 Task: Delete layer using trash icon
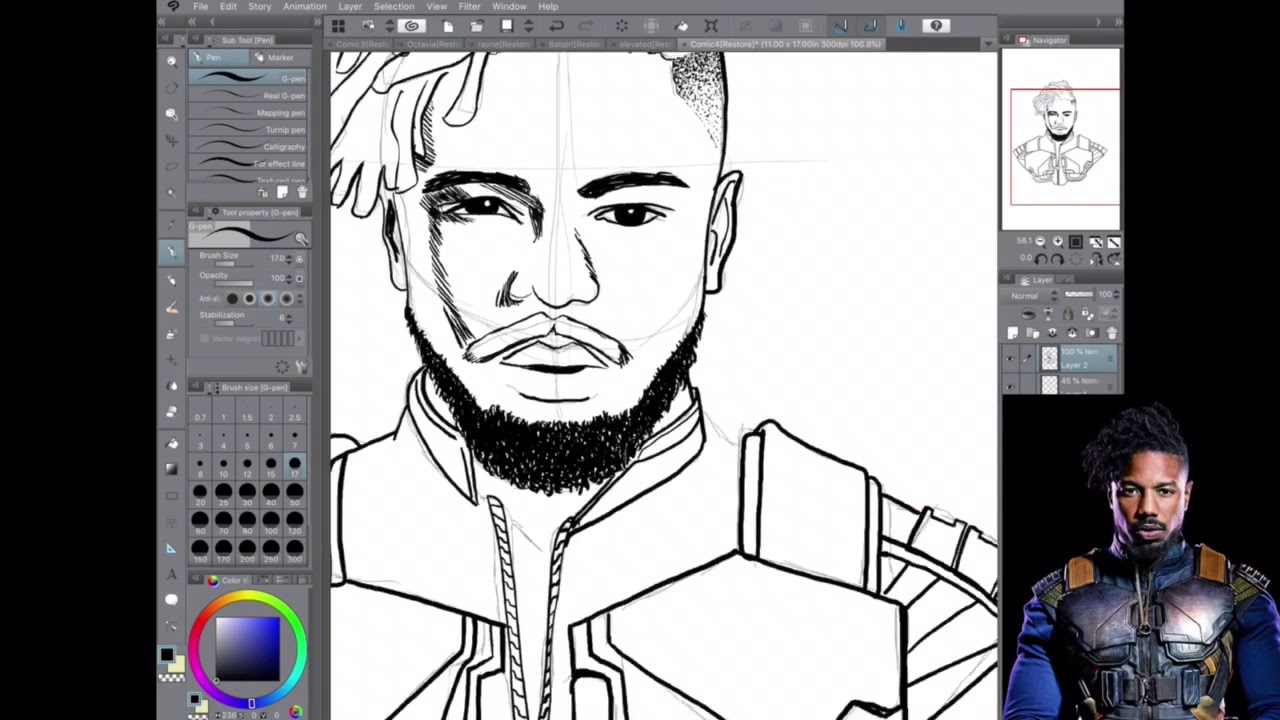pos(1111,333)
